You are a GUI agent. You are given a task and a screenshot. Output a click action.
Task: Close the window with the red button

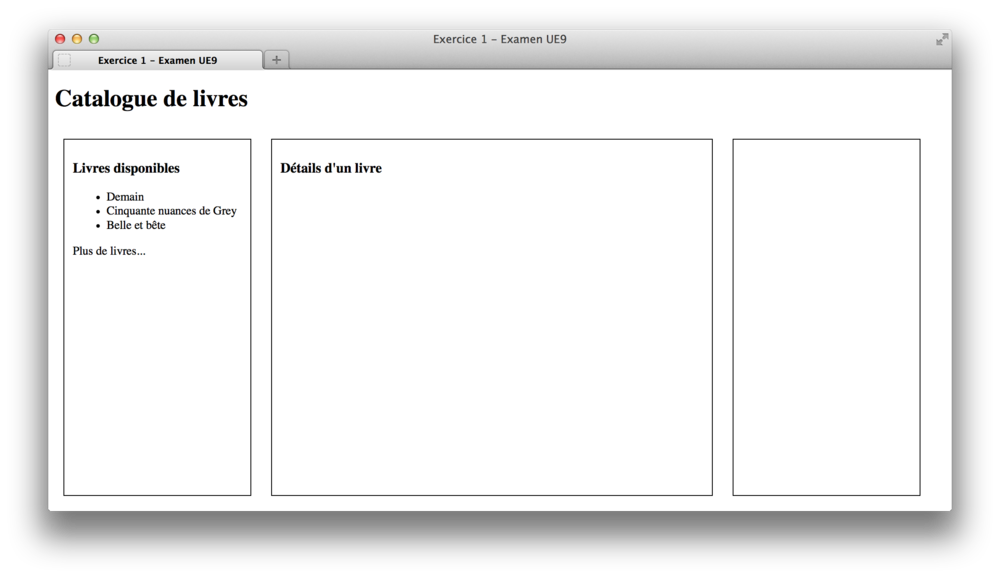tap(61, 39)
